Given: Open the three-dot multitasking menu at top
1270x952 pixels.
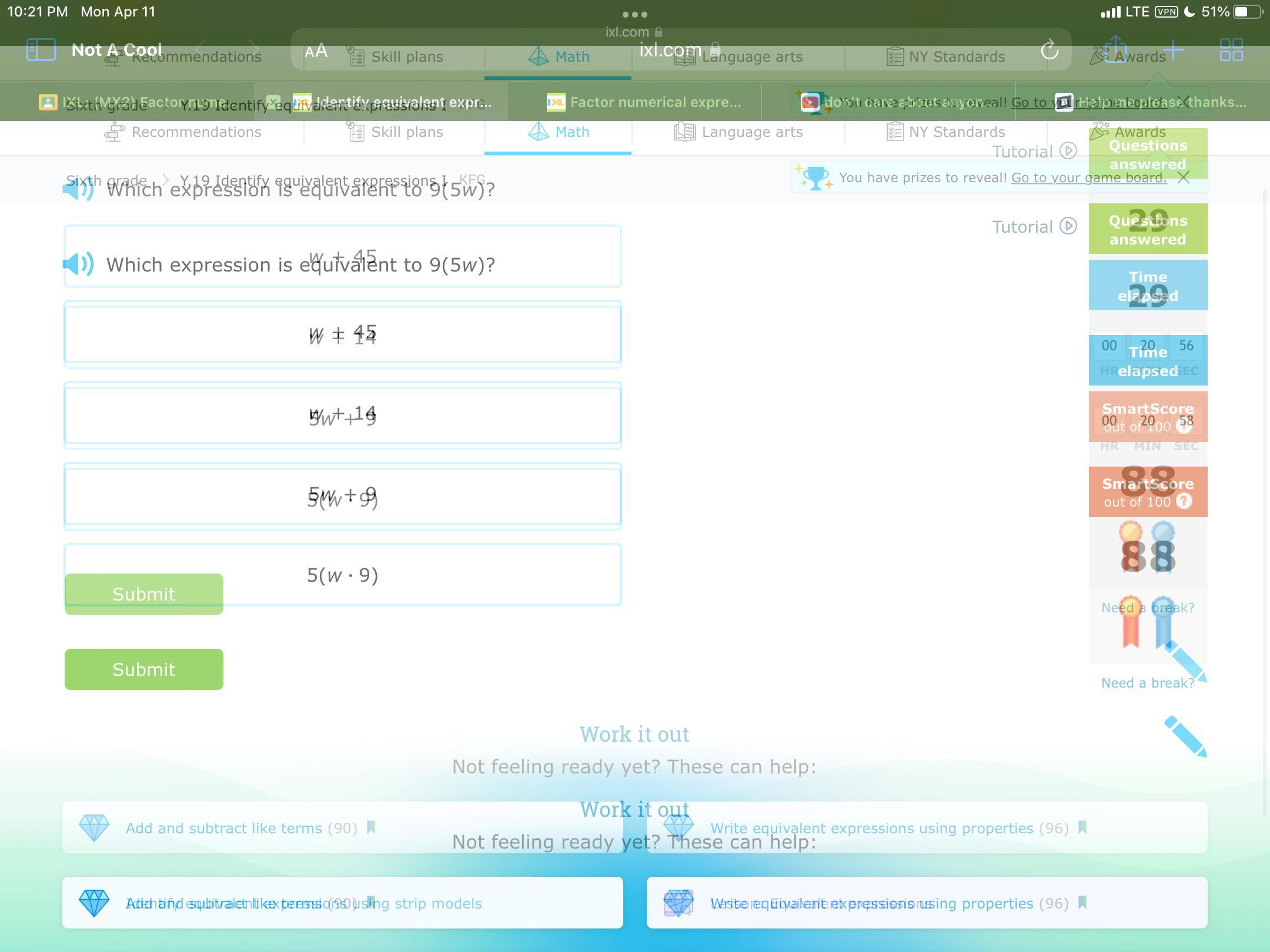Looking at the screenshot, I should tap(634, 14).
